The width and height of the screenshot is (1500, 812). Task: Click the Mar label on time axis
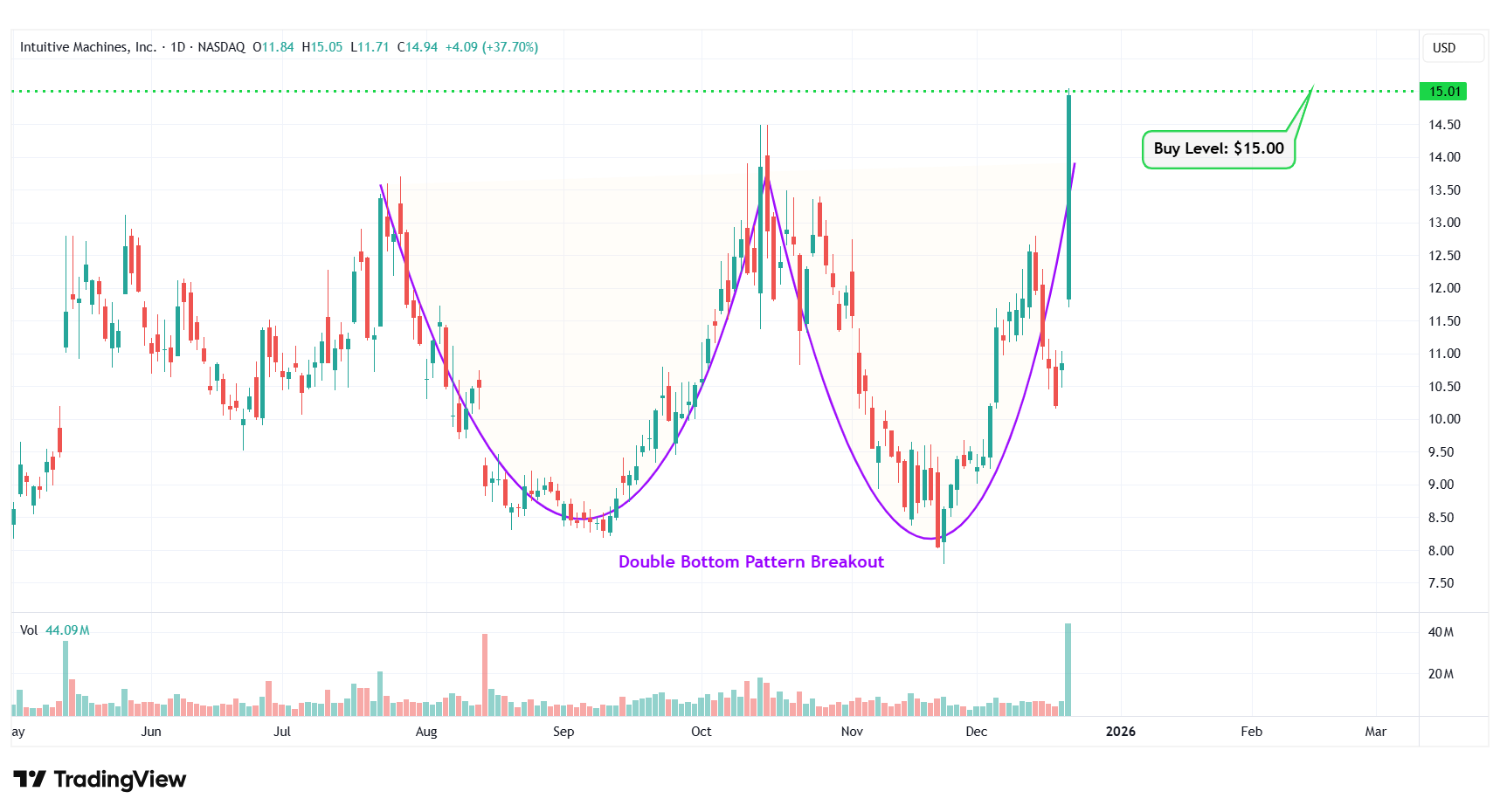(x=1375, y=732)
